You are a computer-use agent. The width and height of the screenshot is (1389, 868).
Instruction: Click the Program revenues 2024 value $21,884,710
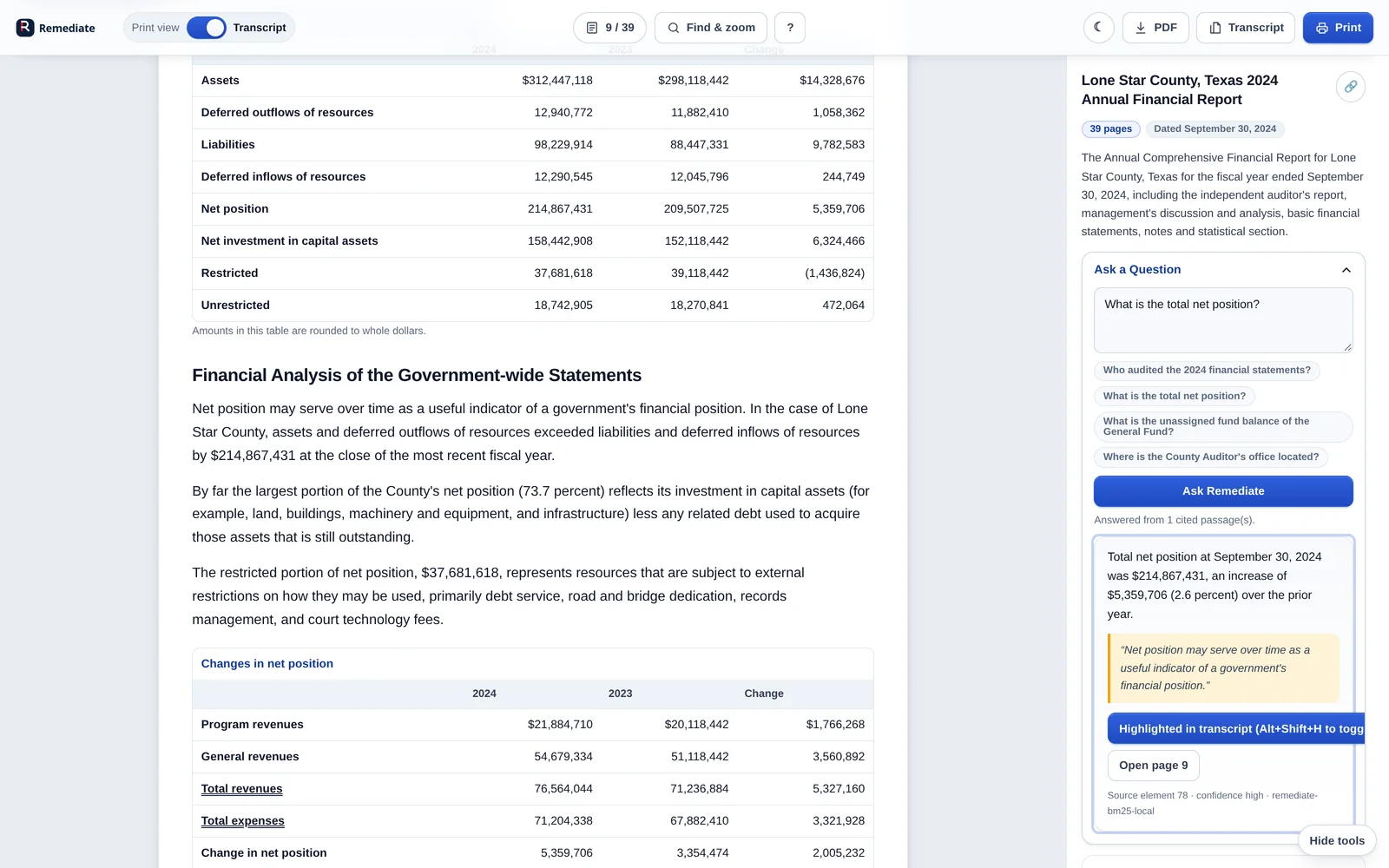coord(560,725)
